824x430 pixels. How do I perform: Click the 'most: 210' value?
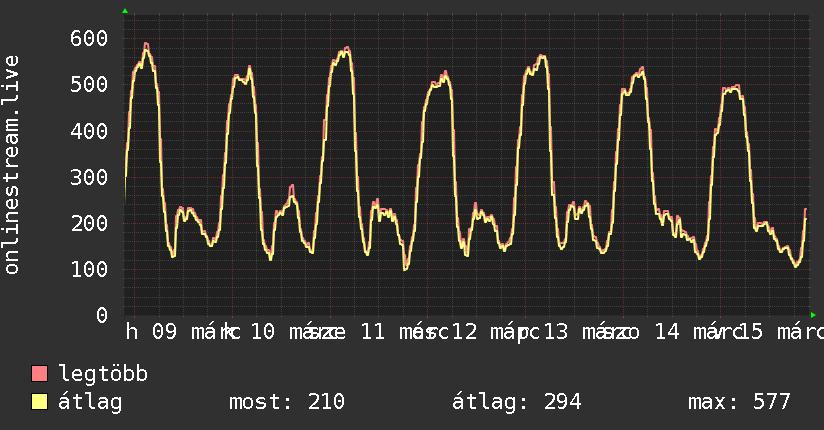(x=287, y=402)
